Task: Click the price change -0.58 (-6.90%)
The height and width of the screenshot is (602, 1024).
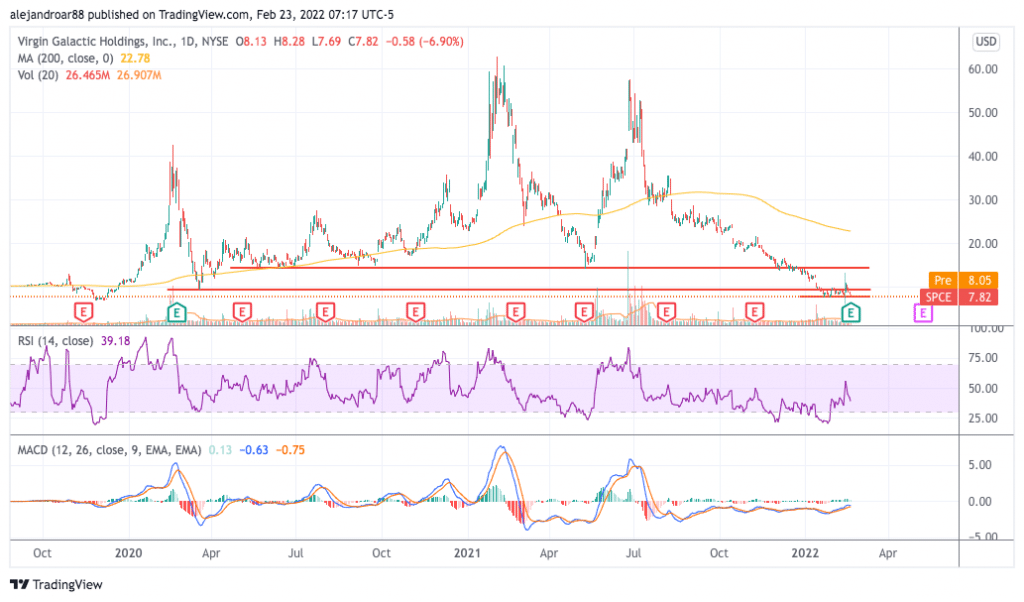Action: [424, 41]
